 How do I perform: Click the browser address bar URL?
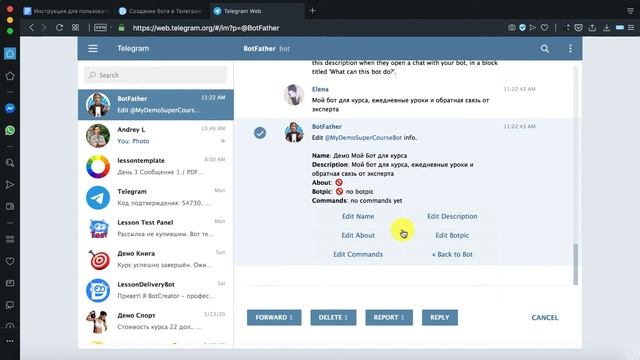coord(206,28)
